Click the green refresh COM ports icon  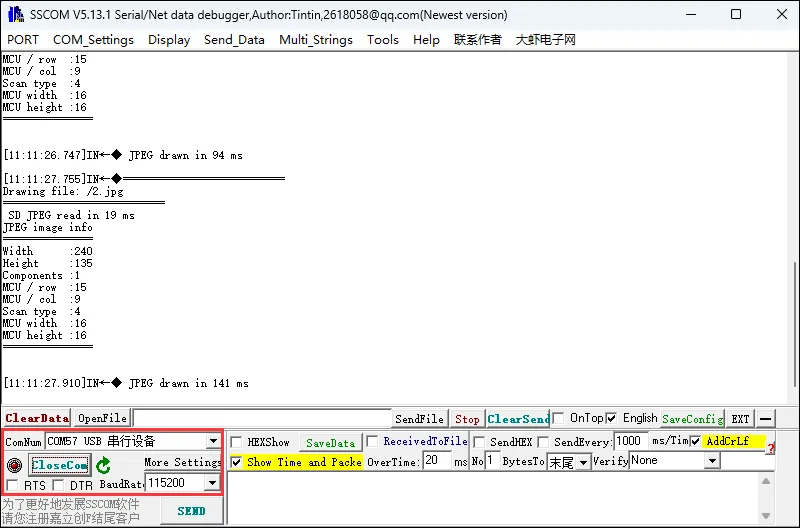pyautogui.click(x=103, y=465)
